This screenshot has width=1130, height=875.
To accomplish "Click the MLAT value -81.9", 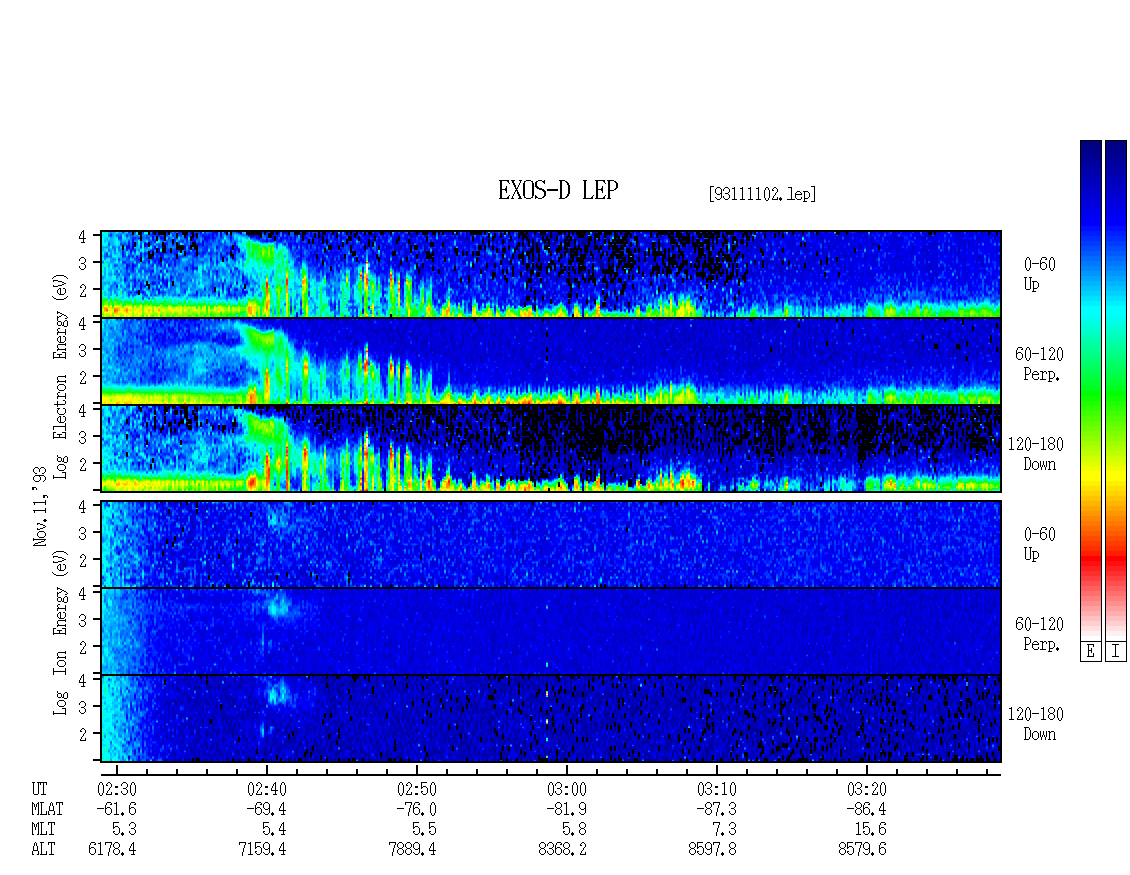I will [566, 809].
